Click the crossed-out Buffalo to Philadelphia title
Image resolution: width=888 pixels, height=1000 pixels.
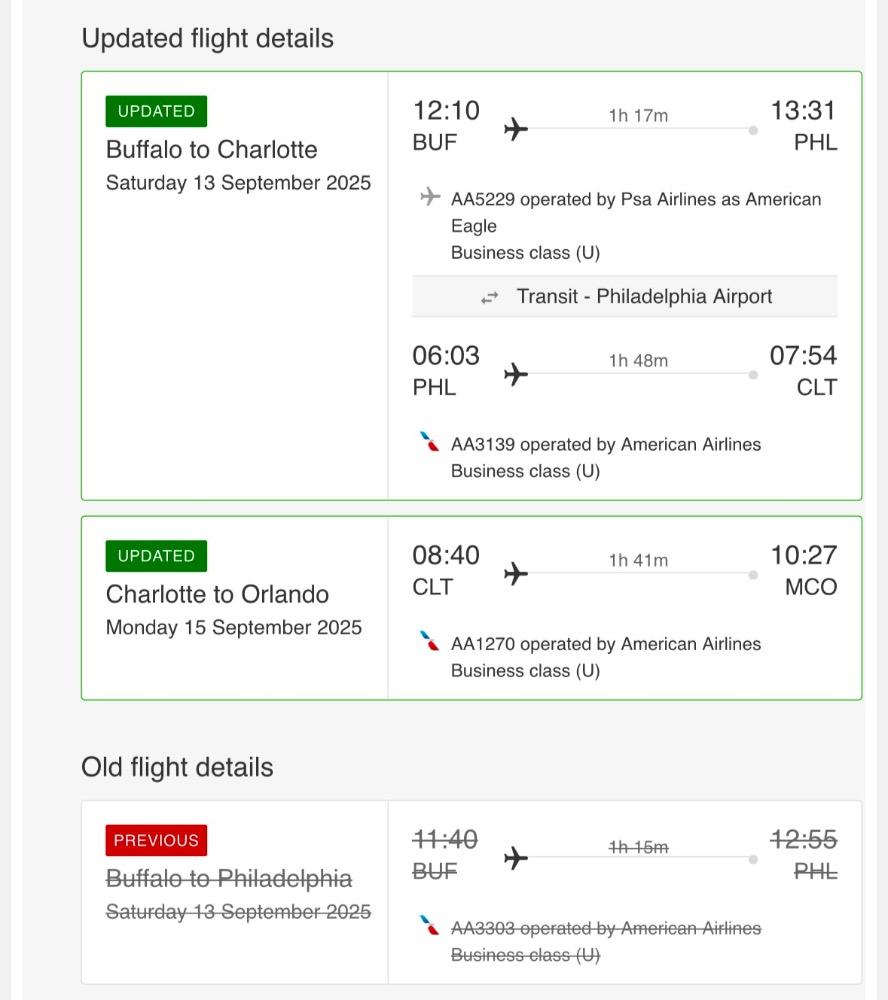[229, 879]
